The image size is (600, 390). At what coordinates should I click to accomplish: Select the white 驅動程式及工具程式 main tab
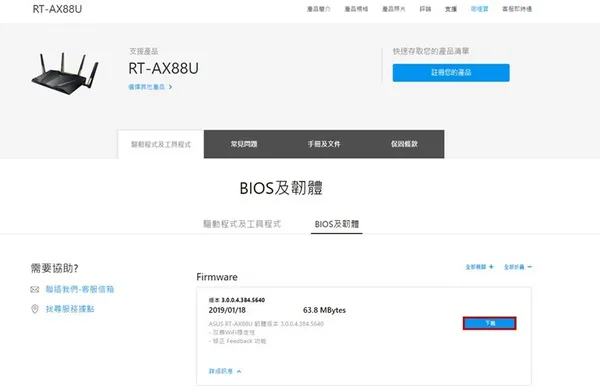(x=161, y=144)
